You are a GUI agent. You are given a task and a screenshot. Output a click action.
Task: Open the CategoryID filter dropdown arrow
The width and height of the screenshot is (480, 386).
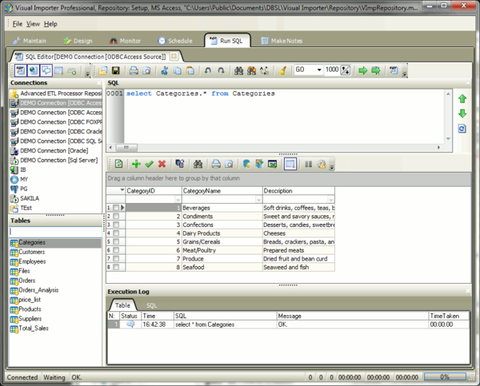pos(178,200)
